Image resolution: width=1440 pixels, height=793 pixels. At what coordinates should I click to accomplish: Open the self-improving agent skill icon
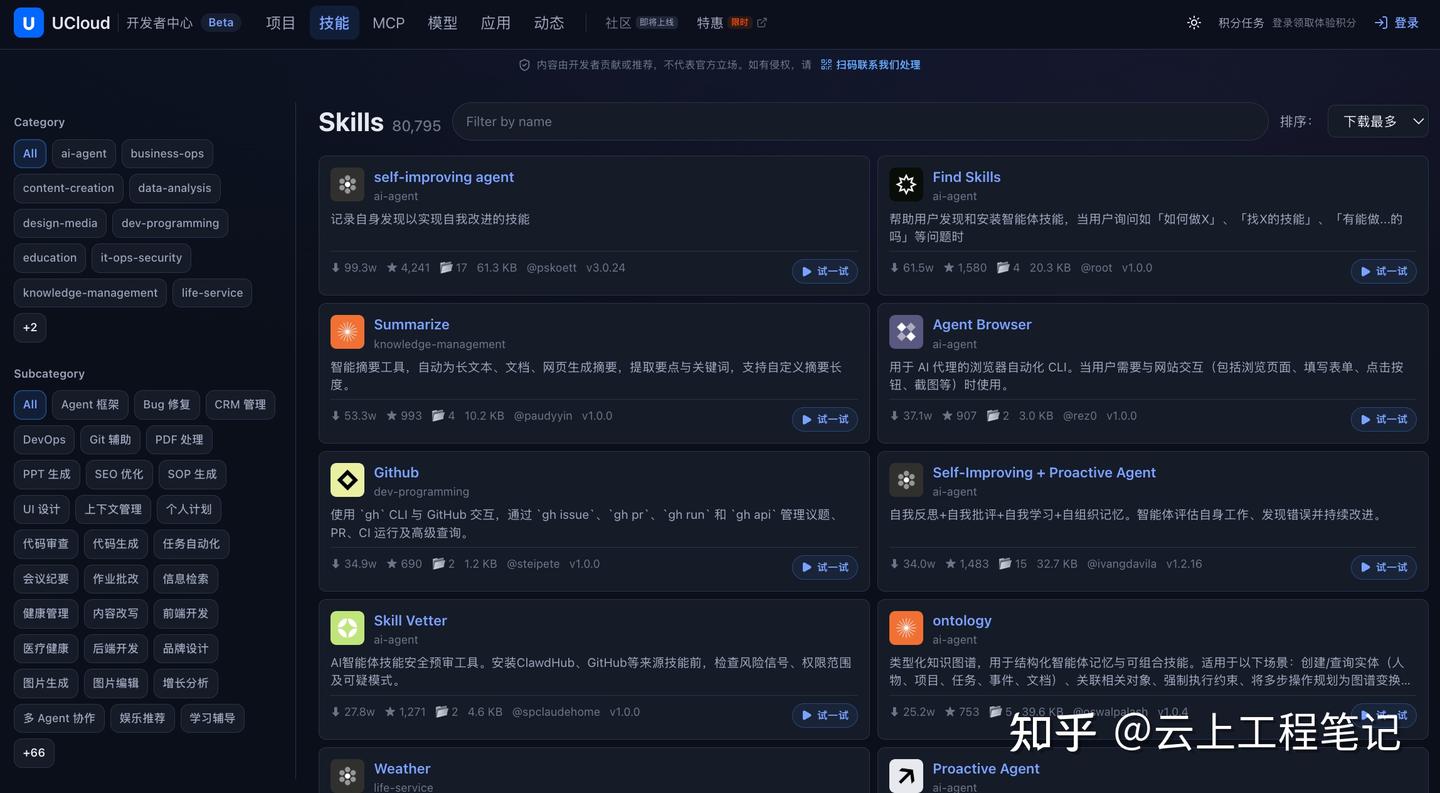[347, 184]
